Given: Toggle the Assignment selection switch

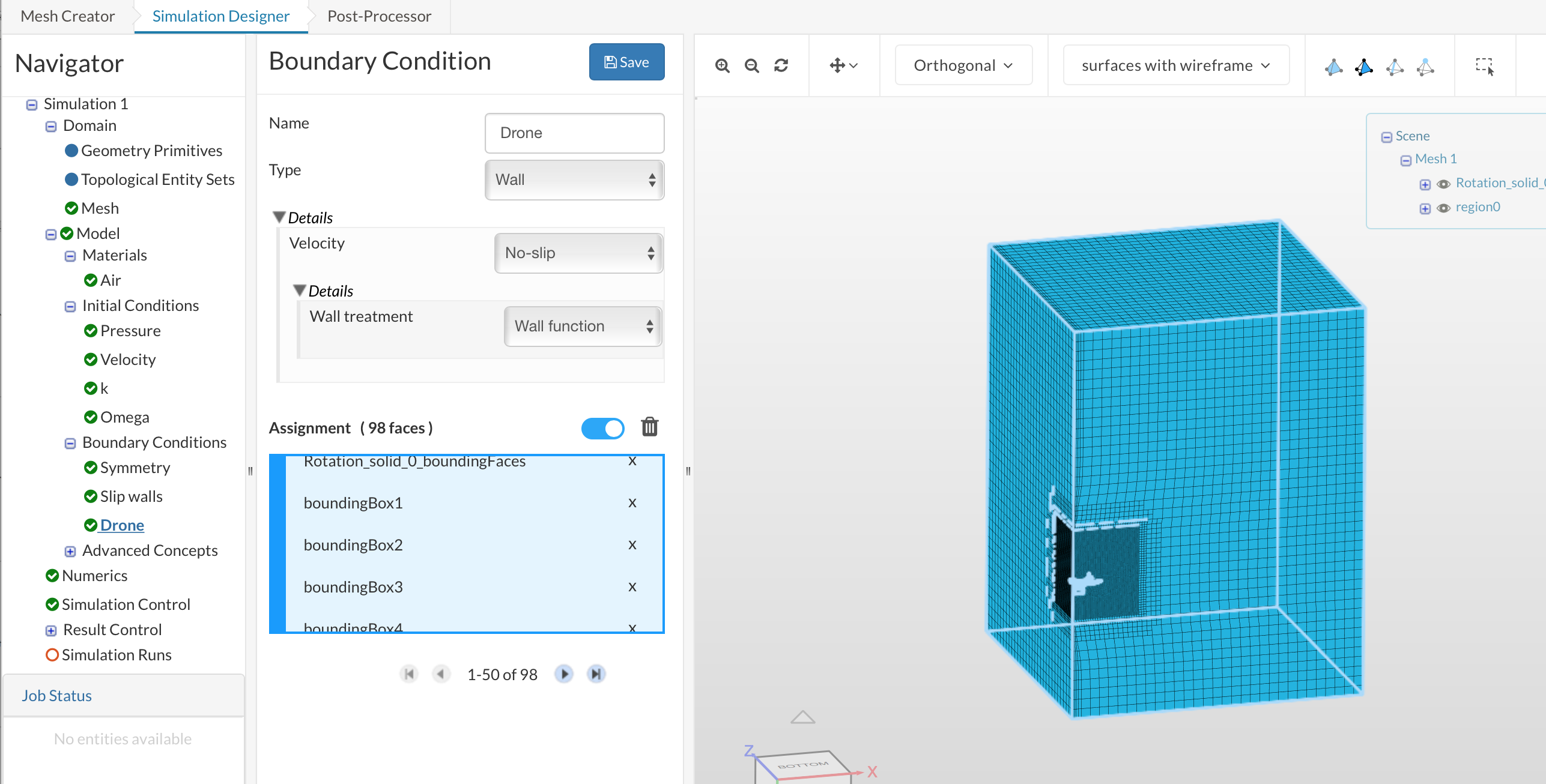Looking at the screenshot, I should click(x=602, y=428).
